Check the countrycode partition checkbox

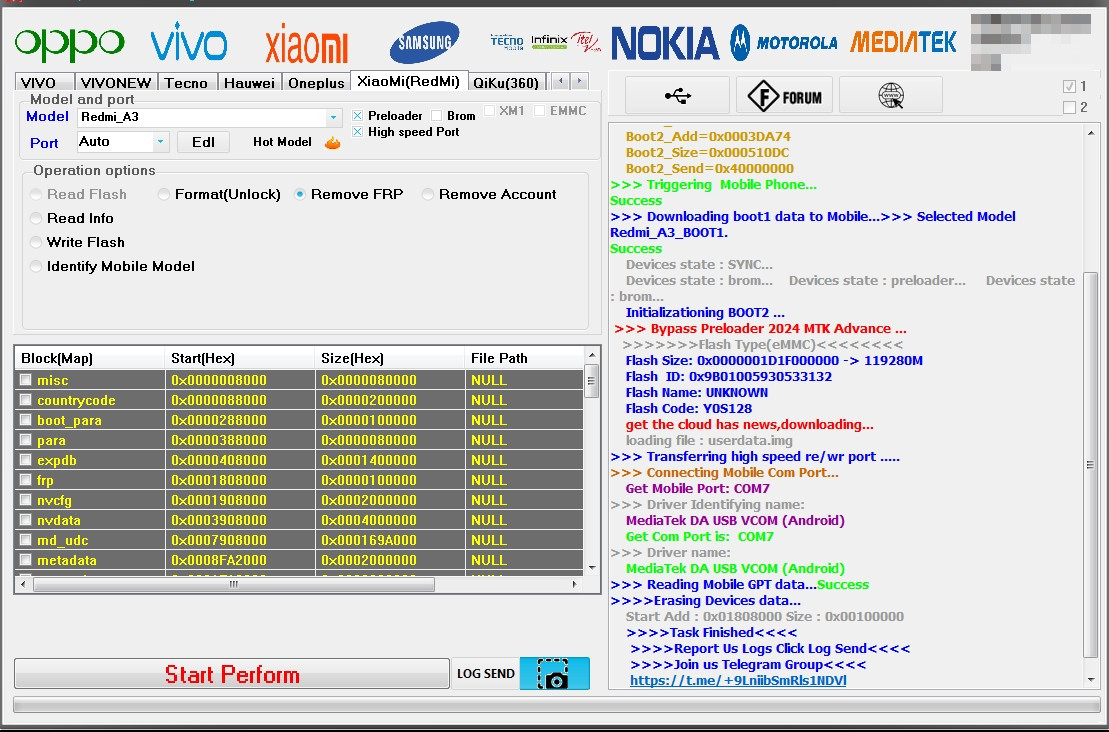[x=25, y=400]
